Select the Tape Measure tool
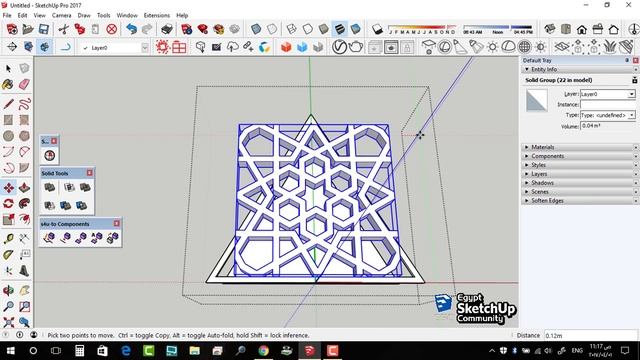640x360 pixels. 8,238
